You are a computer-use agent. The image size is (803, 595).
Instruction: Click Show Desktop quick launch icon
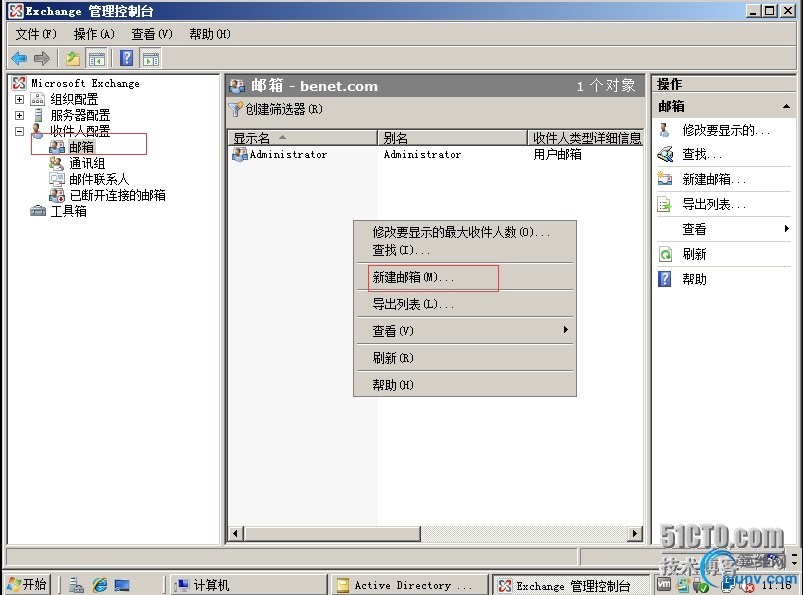point(122,585)
